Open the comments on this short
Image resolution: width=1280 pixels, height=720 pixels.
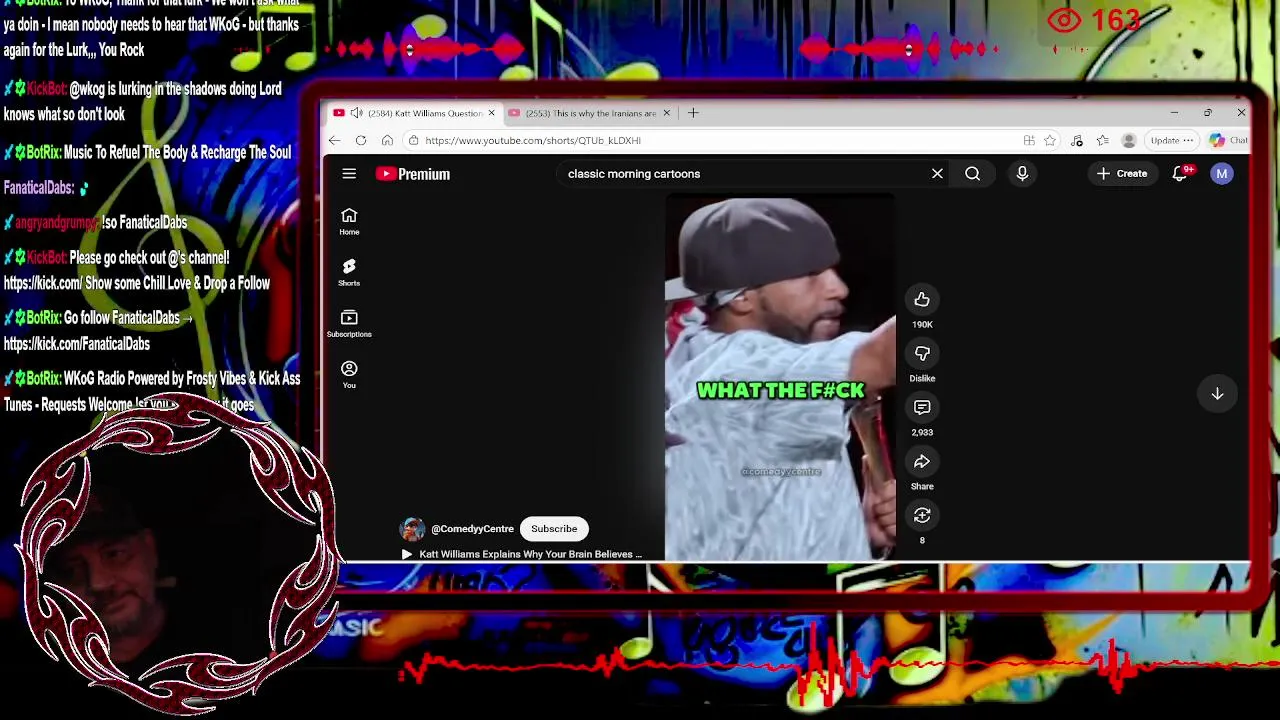coord(922,407)
